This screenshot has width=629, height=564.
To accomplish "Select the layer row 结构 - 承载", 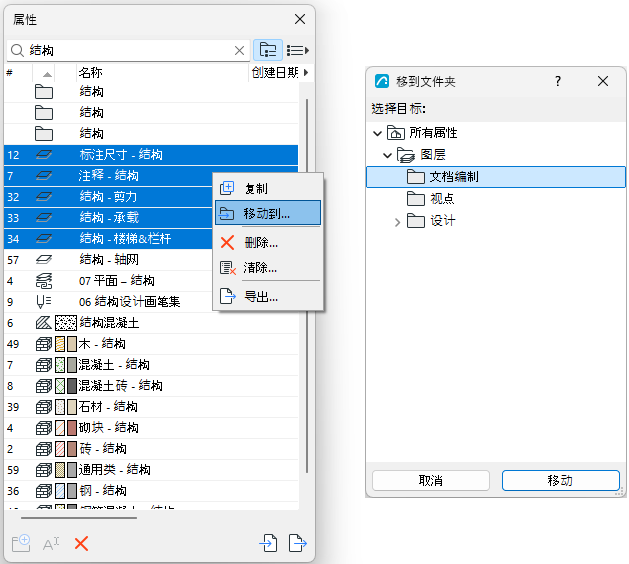I will [108, 218].
